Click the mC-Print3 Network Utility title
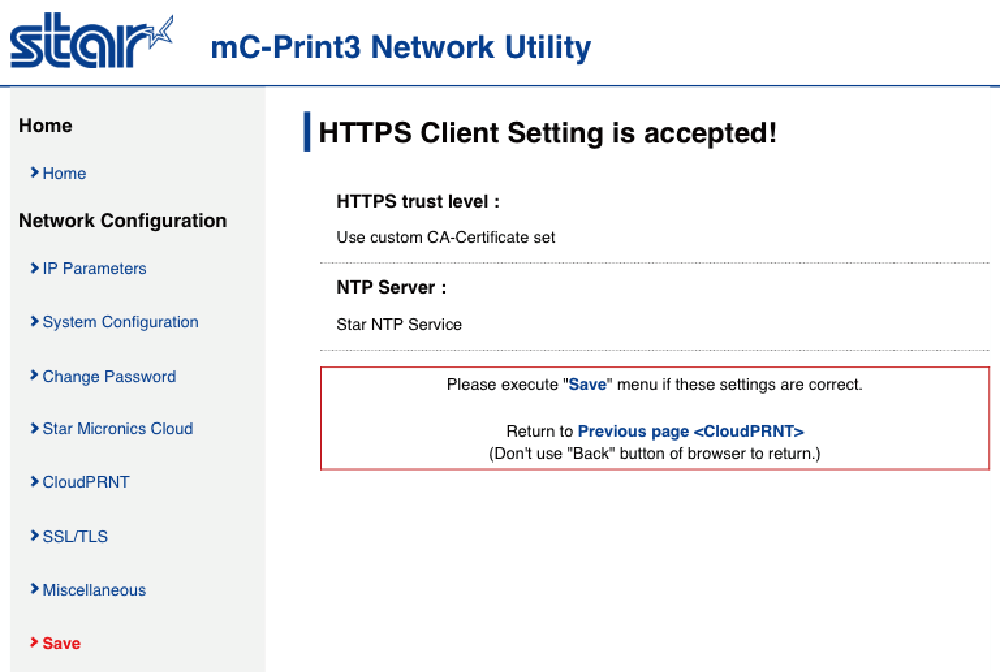Viewport: 1000px width, 672px height. (x=401, y=47)
